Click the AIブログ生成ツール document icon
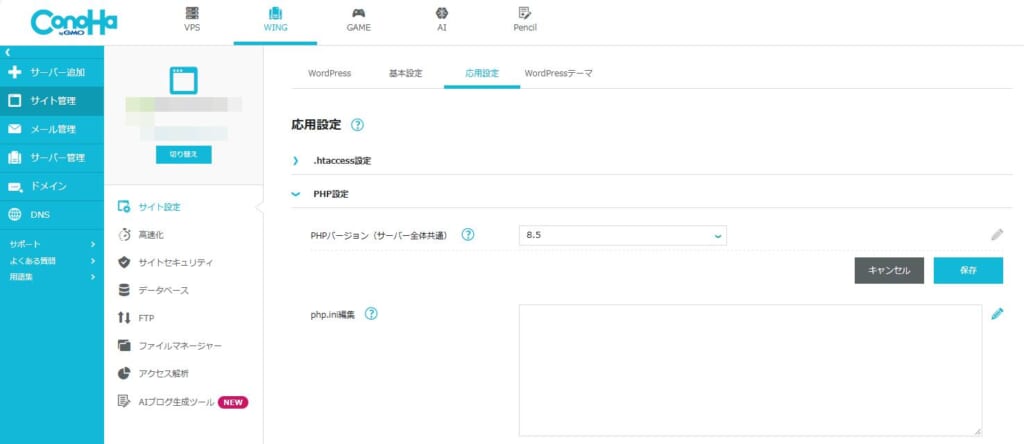This screenshot has width=1024, height=444. (x=124, y=401)
